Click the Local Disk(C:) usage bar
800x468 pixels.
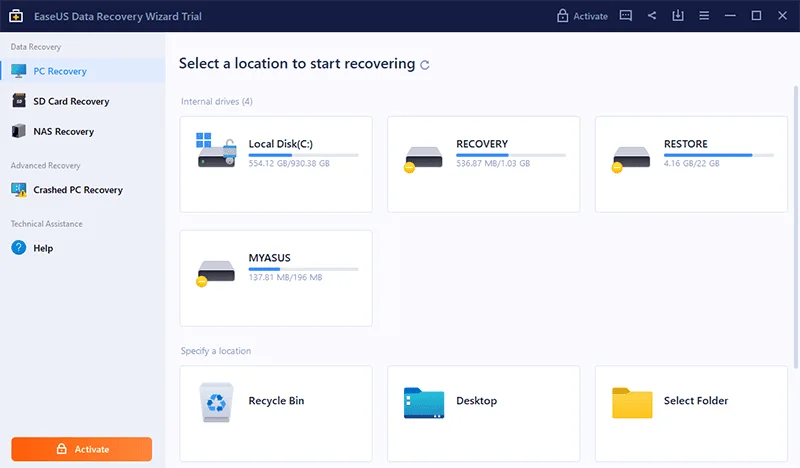[x=303, y=155]
